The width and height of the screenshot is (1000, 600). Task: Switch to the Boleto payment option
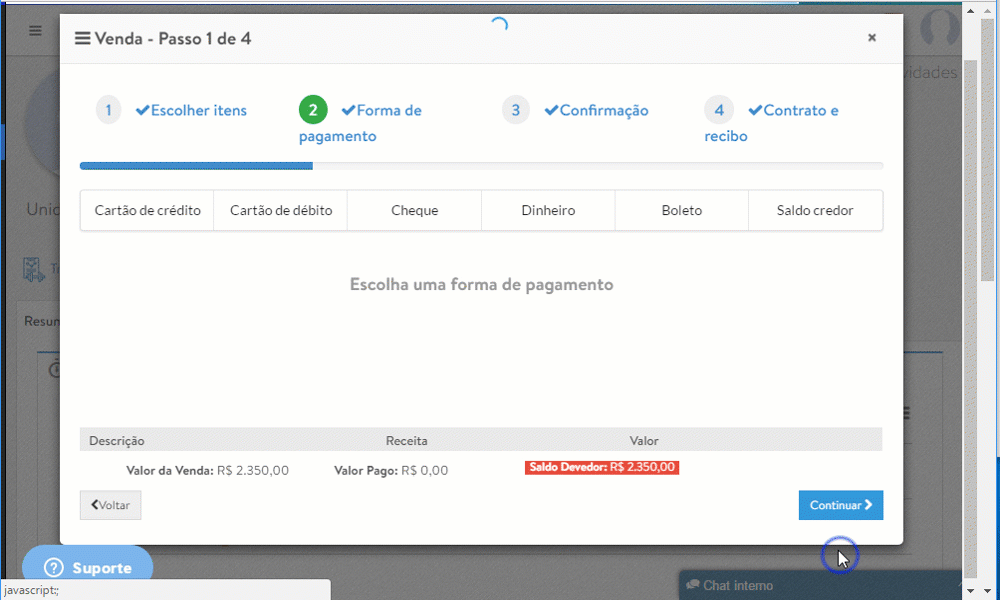(x=681, y=210)
